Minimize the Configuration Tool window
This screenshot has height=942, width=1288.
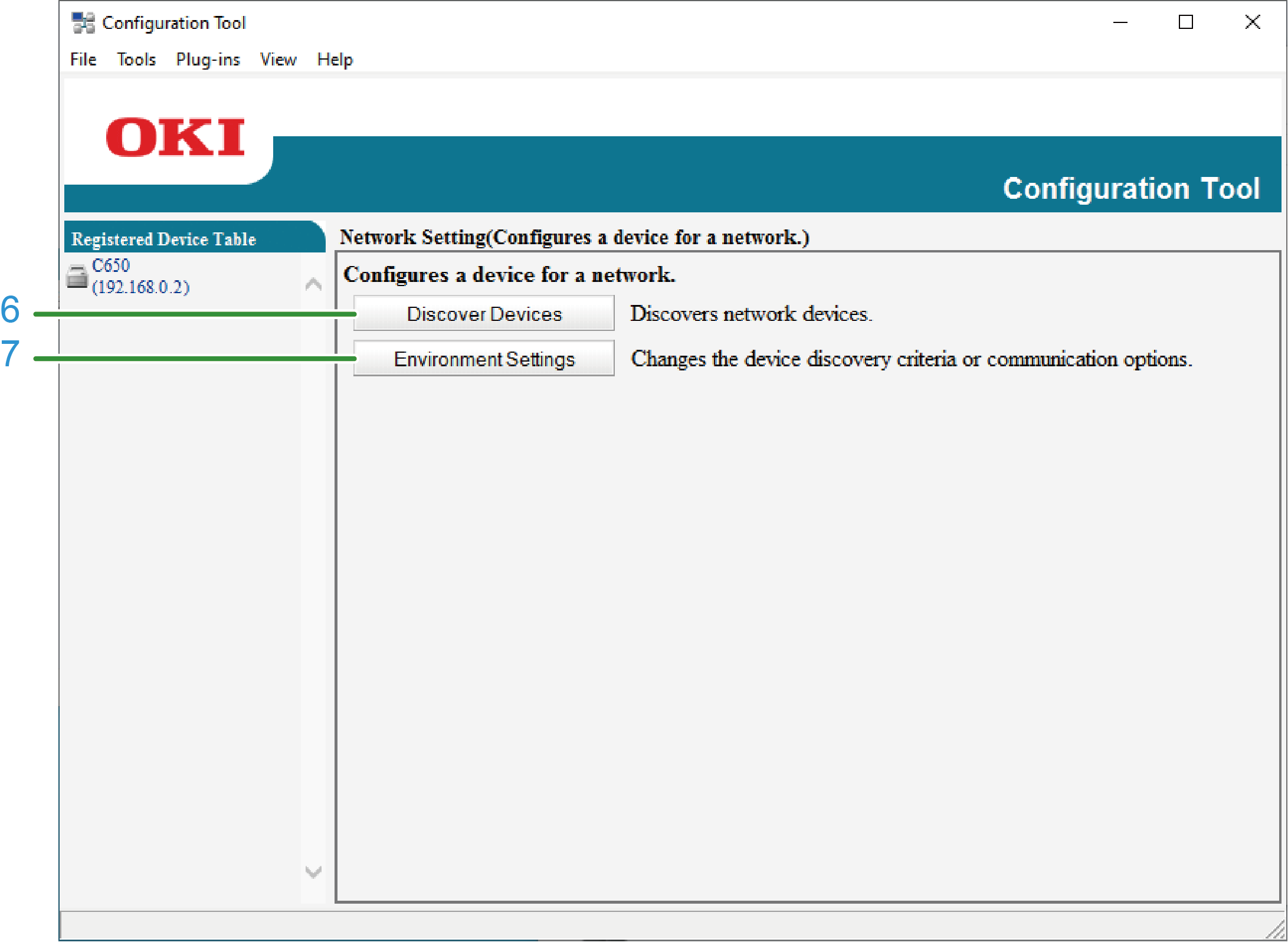(x=1120, y=22)
